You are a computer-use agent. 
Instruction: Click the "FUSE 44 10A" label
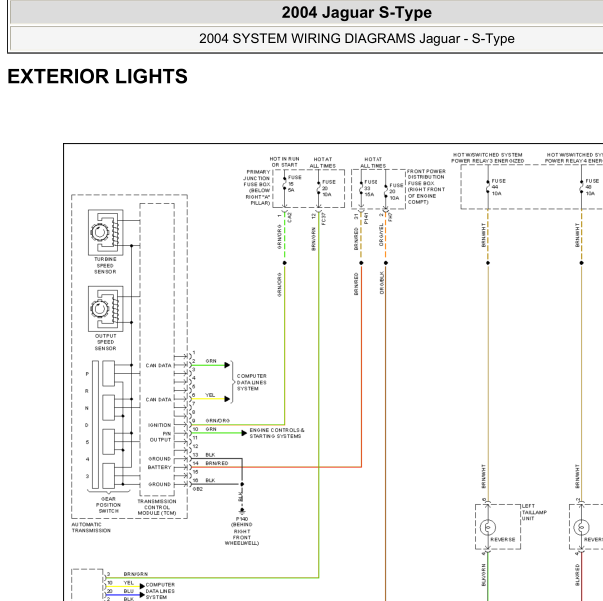pyautogui.click(x=498, y=187)
